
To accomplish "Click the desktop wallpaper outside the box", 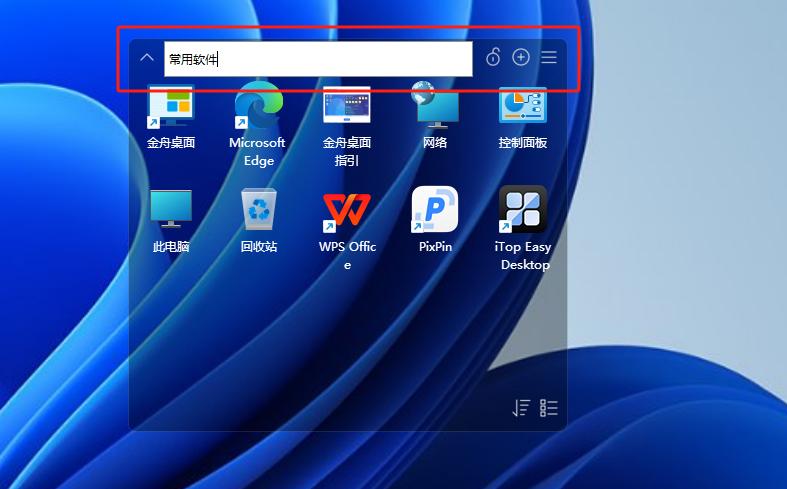I will [x=680, y=300].
